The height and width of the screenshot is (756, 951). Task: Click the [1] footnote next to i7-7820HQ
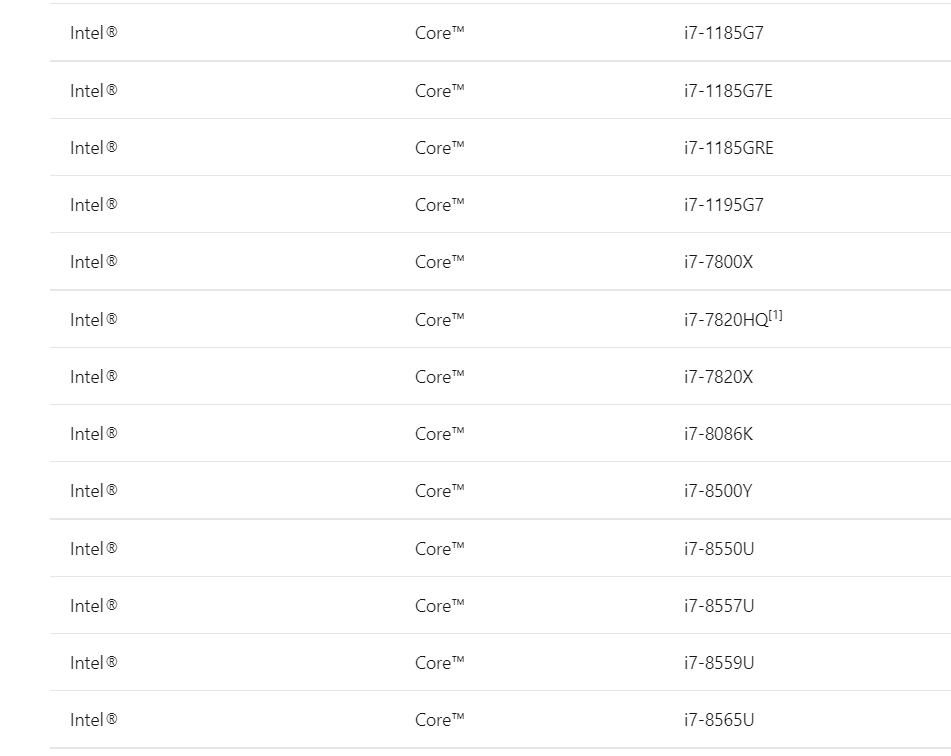[776, 315]
